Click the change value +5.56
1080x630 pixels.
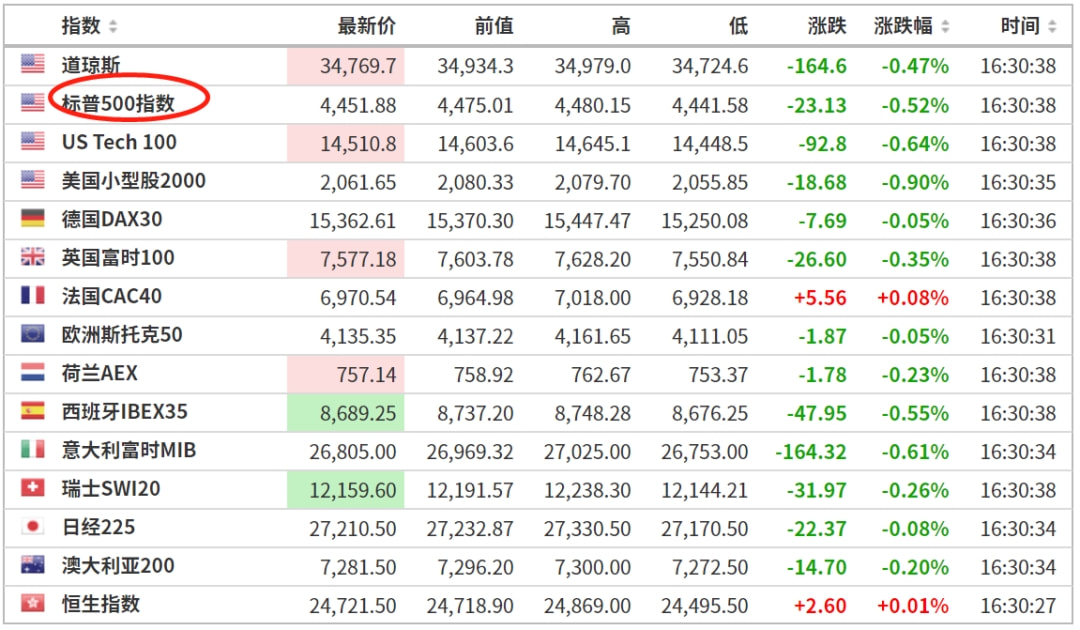point(820,297)
